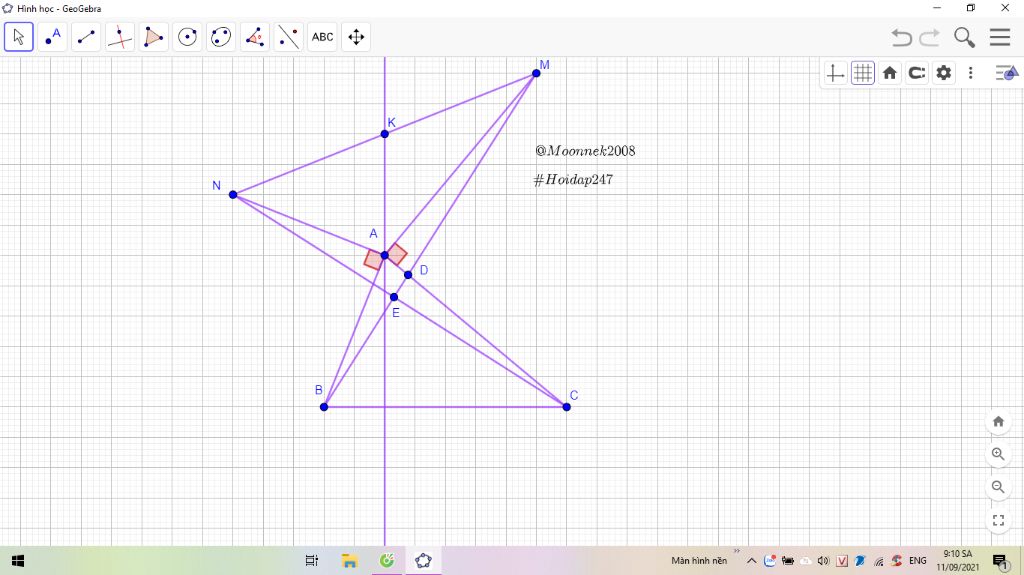Zoom out of the graphics view
Viewport: 1024px width, 575px height.
click(998, 487)
